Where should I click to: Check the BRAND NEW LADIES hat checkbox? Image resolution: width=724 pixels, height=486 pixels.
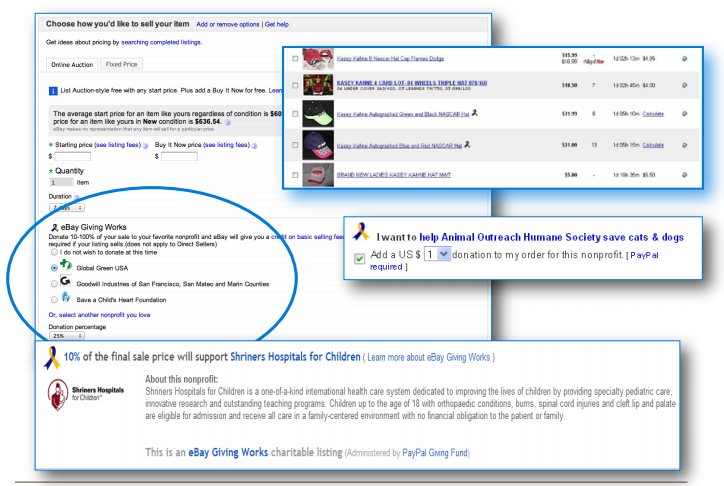click(295, 175)
